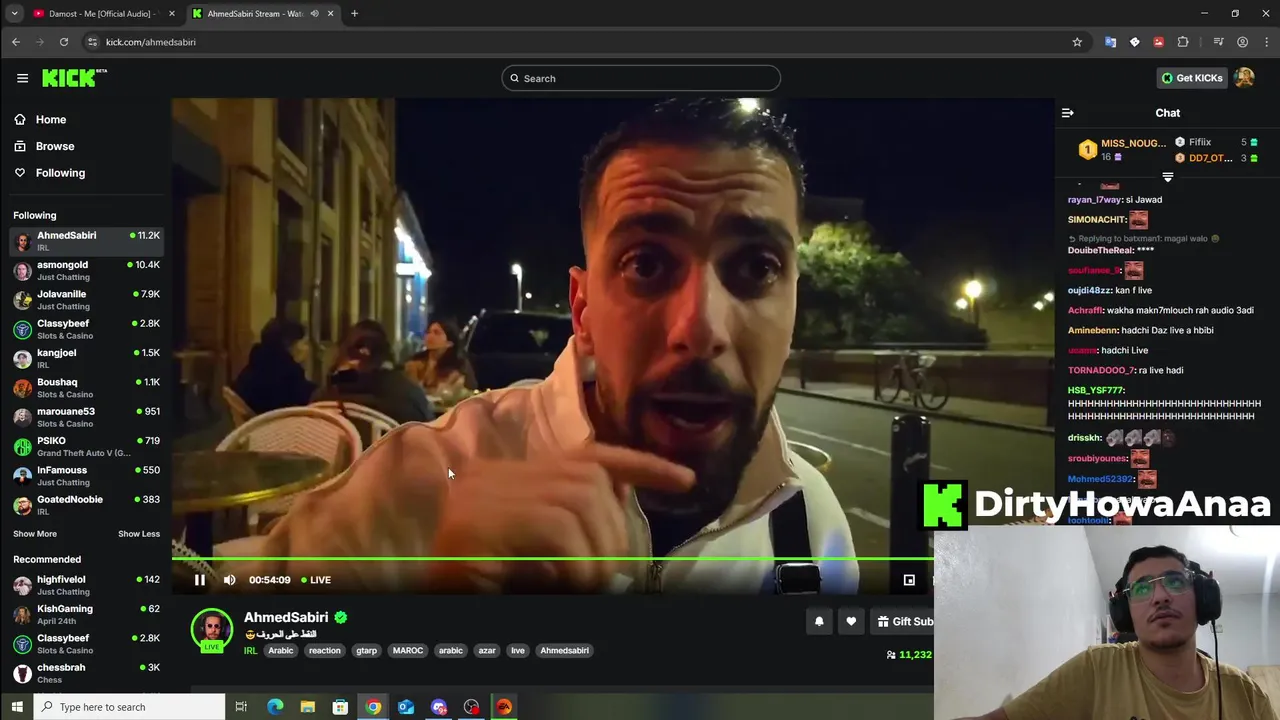Viewport: 1280px width, 720px height.
Task: Open a new browser tab
Action: coord(354,14)
